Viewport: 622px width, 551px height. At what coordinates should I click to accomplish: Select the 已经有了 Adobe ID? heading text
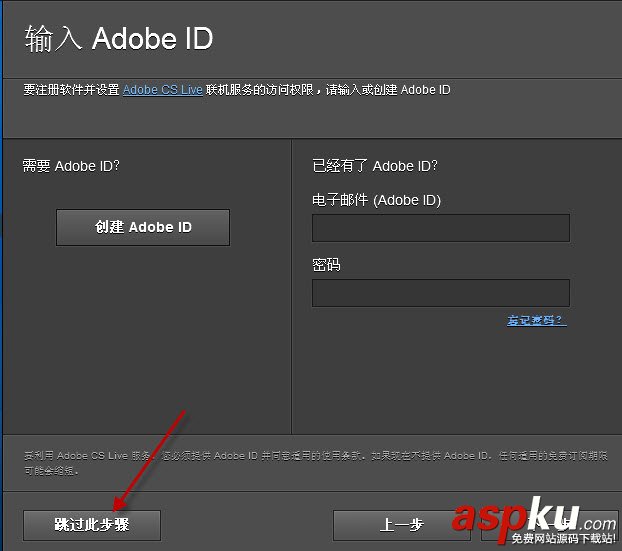point(375,166)
